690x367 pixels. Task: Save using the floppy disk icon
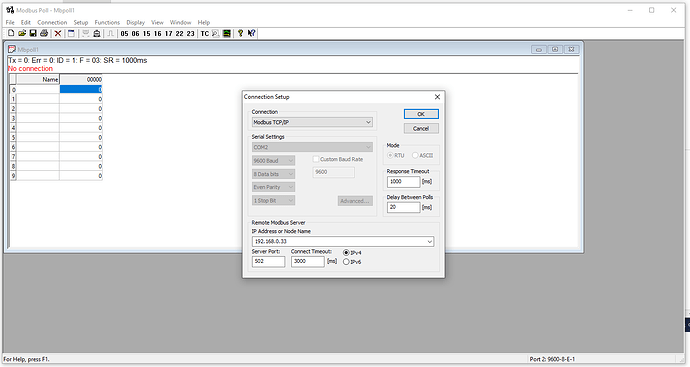[33, 33]
